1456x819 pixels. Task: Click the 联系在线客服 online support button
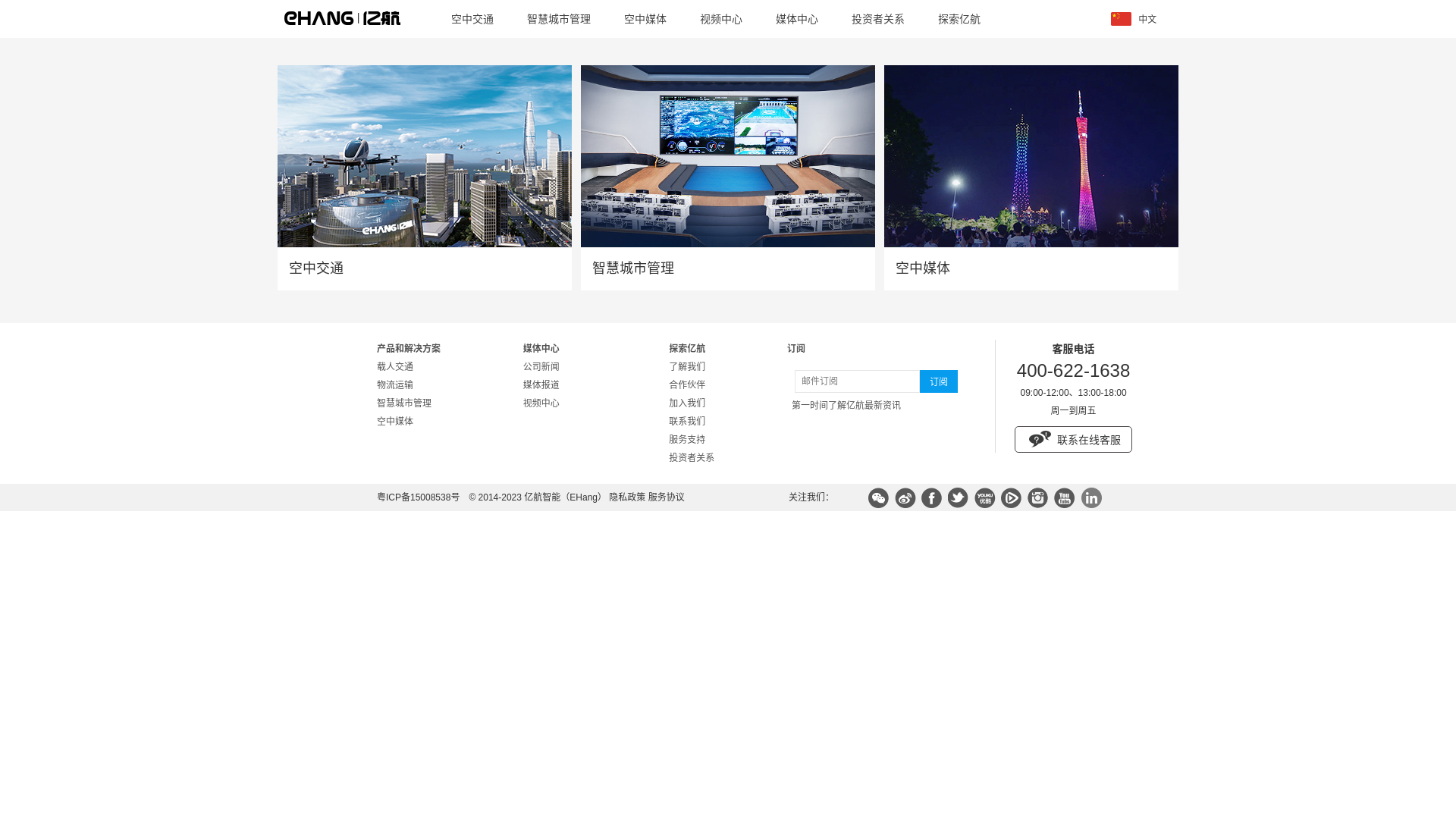click(1073, 439)
